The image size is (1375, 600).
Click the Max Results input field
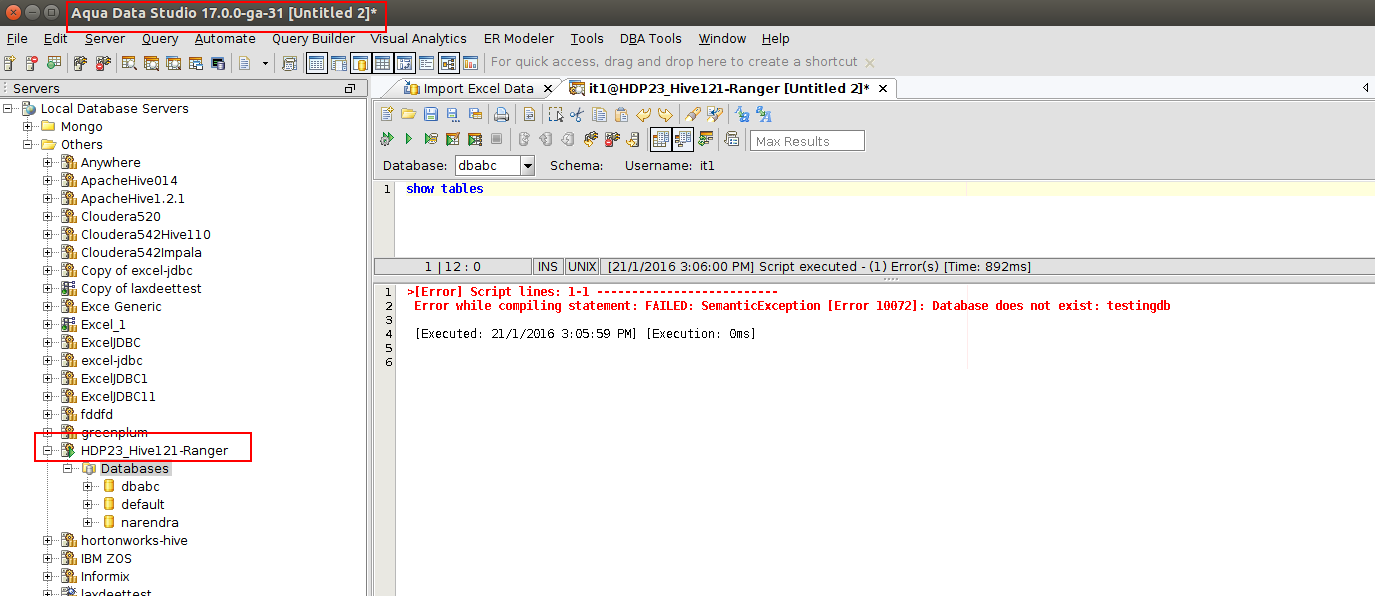click(807, 141)
